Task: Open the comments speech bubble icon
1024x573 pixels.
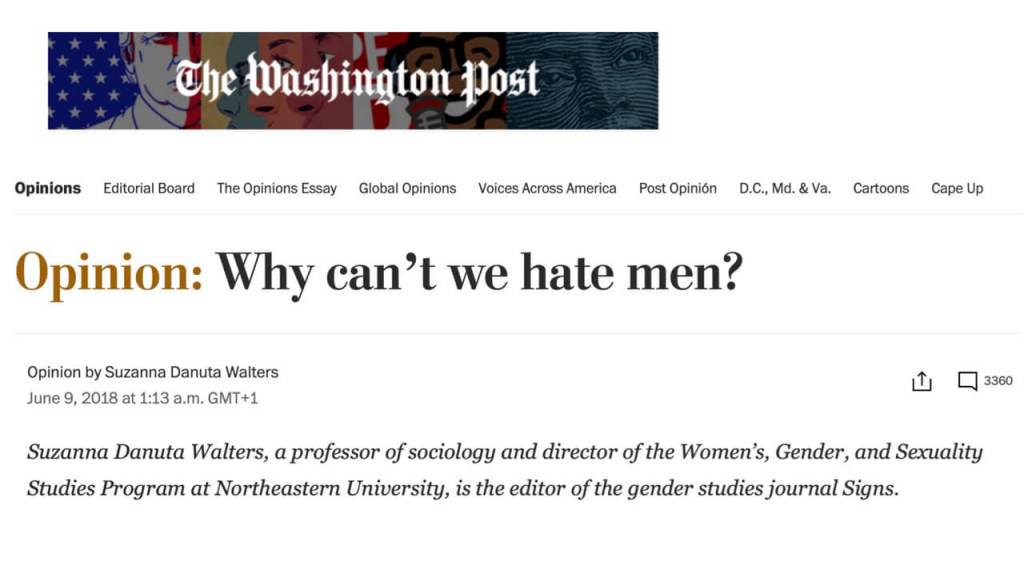Action: coord(967,381)
